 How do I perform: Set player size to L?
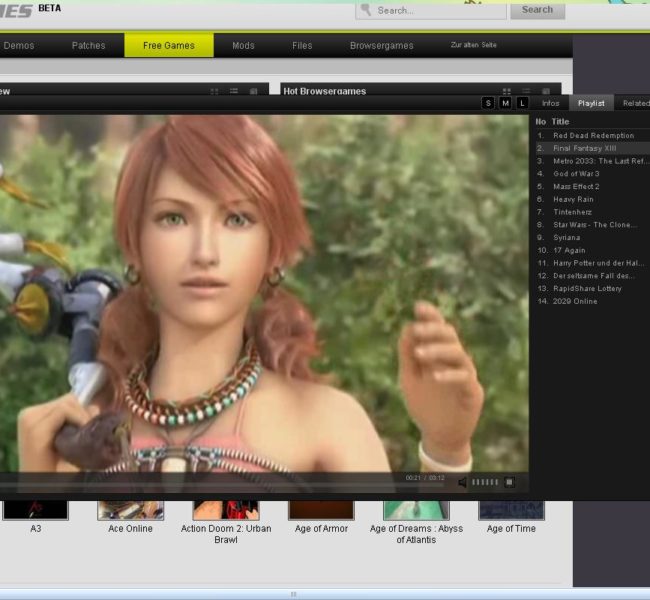(522, 103)
